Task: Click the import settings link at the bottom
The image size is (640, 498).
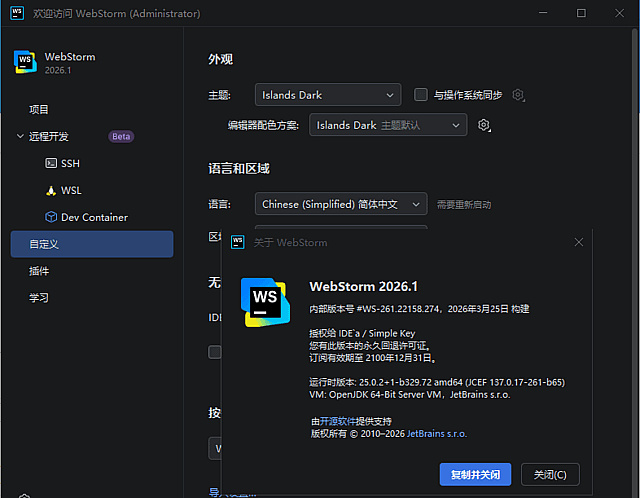Action: coord(233,493)
